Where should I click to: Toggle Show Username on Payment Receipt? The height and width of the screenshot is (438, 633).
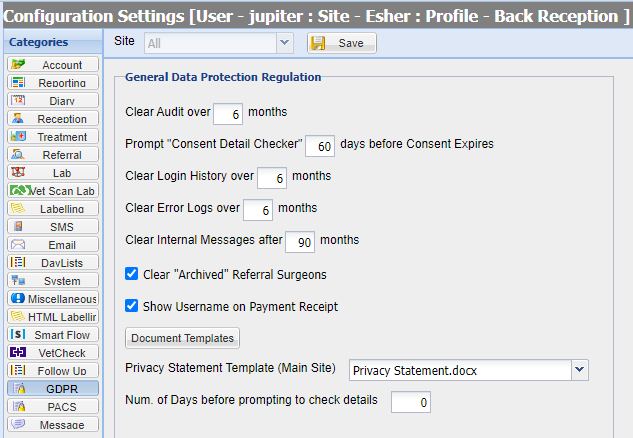coord(132,306)
